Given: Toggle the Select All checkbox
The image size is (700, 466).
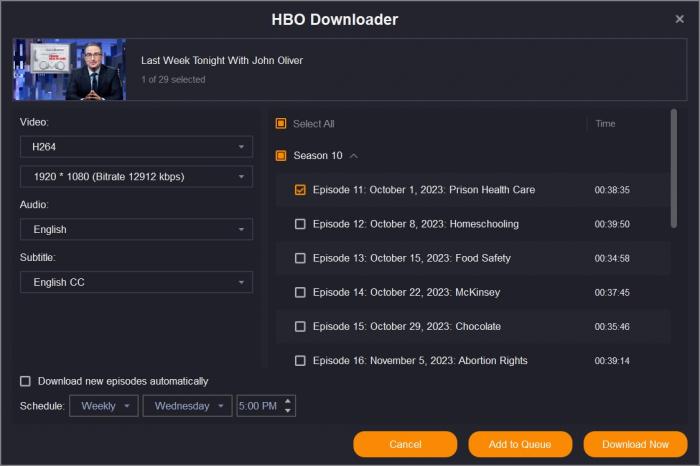Looking at the screenshot, I should (x=281, y=124).
